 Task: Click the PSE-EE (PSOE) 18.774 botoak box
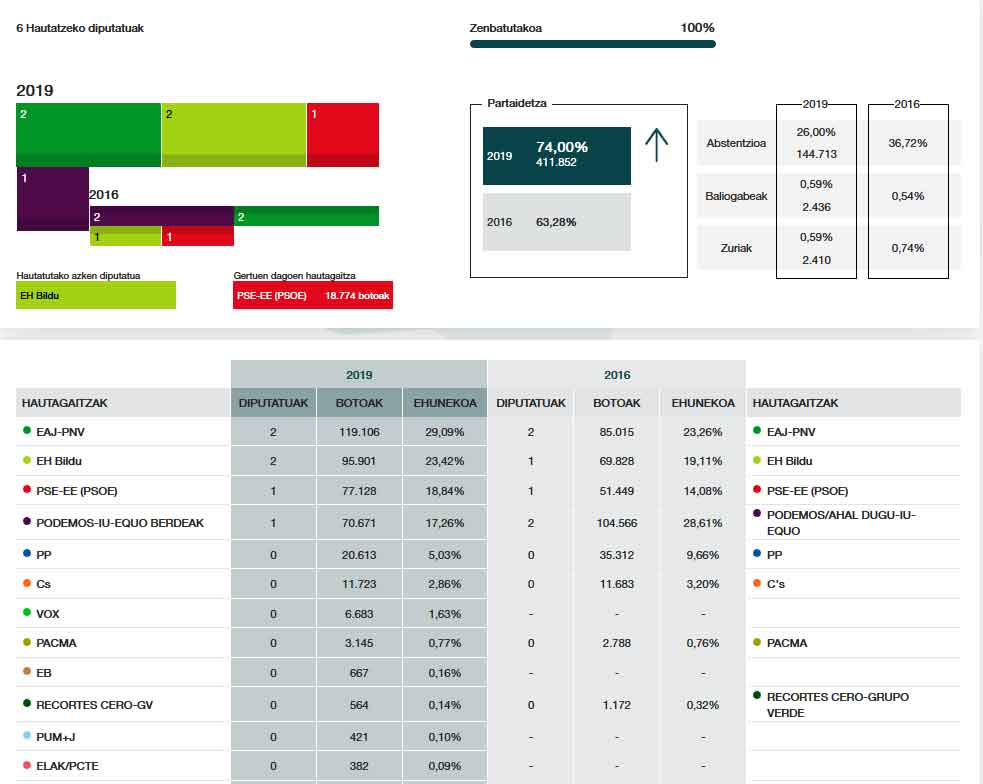(313, 296)
